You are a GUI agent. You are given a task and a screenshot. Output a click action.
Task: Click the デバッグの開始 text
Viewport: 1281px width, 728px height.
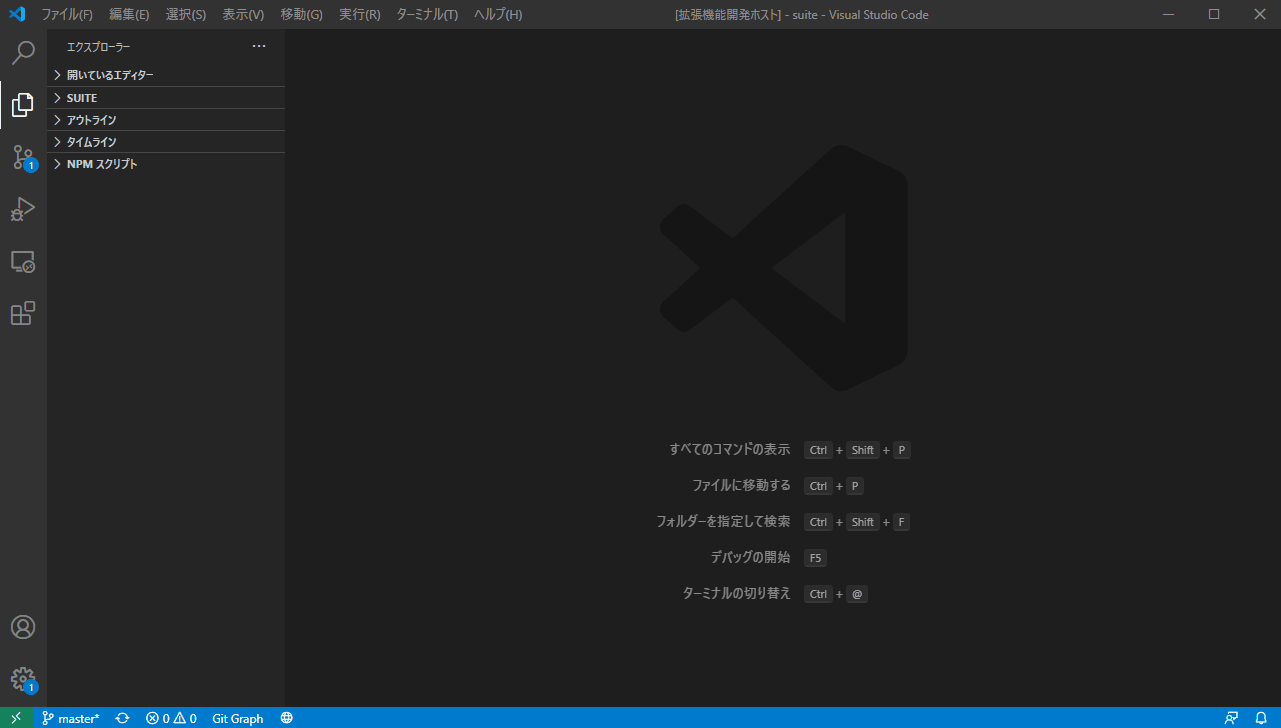click(x=751, y=558)
